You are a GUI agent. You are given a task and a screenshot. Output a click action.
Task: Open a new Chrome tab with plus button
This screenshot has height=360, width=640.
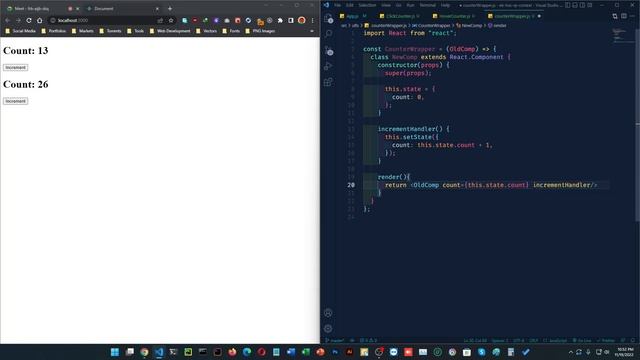(x=170, y=8)
